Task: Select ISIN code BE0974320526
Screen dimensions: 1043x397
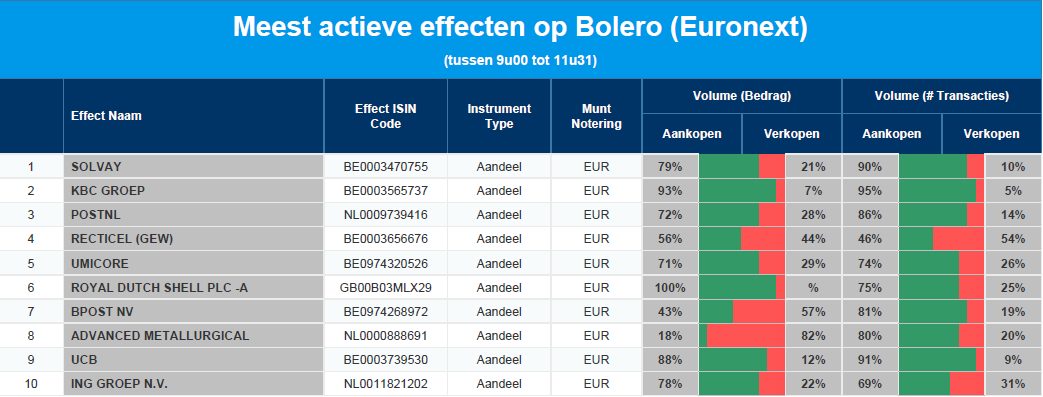Action: tap(386, 263)
